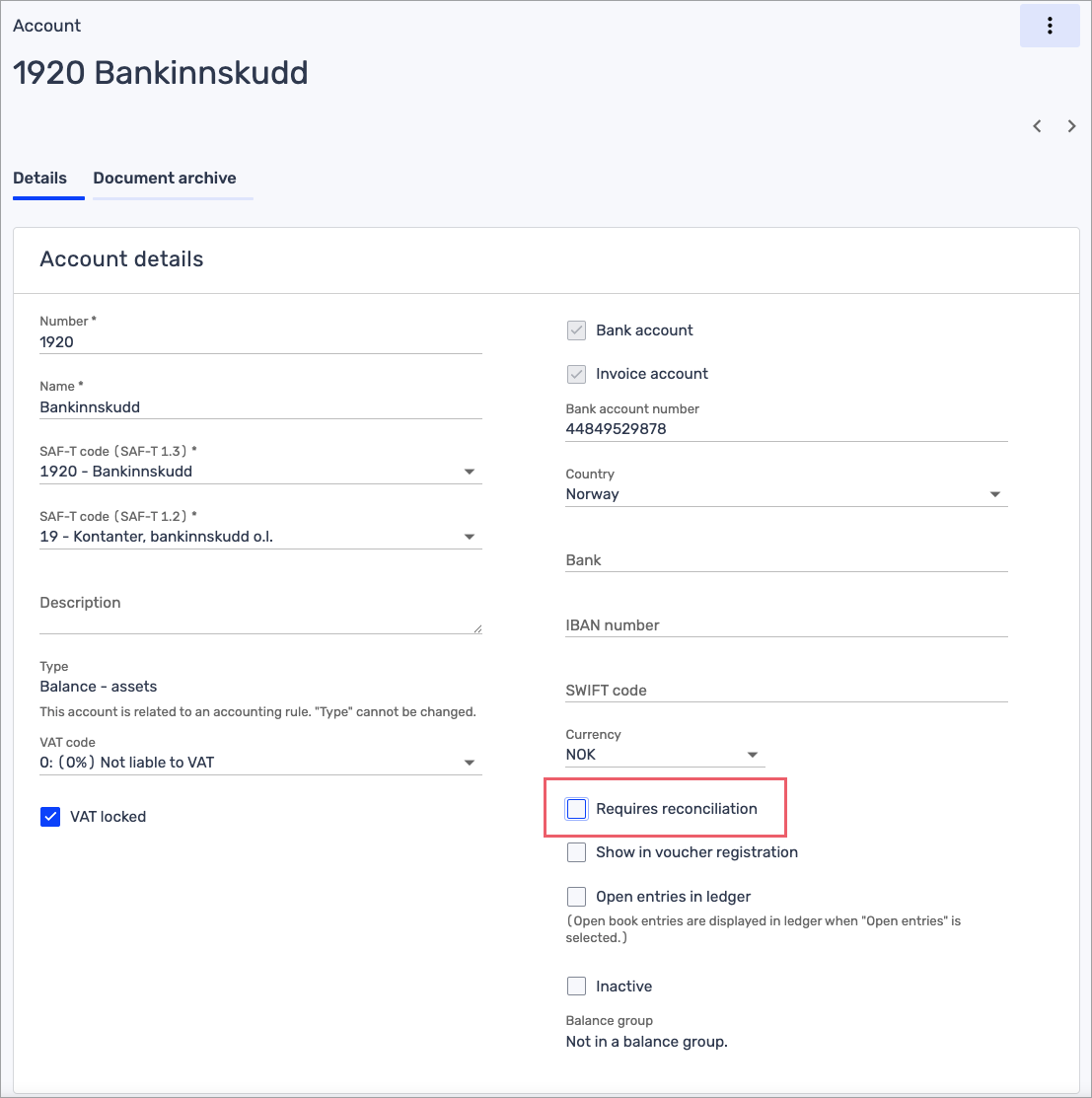1092x1098 pixels.
Task: Uncheck the VAT locked checkbox
Action: coord(50,817)
